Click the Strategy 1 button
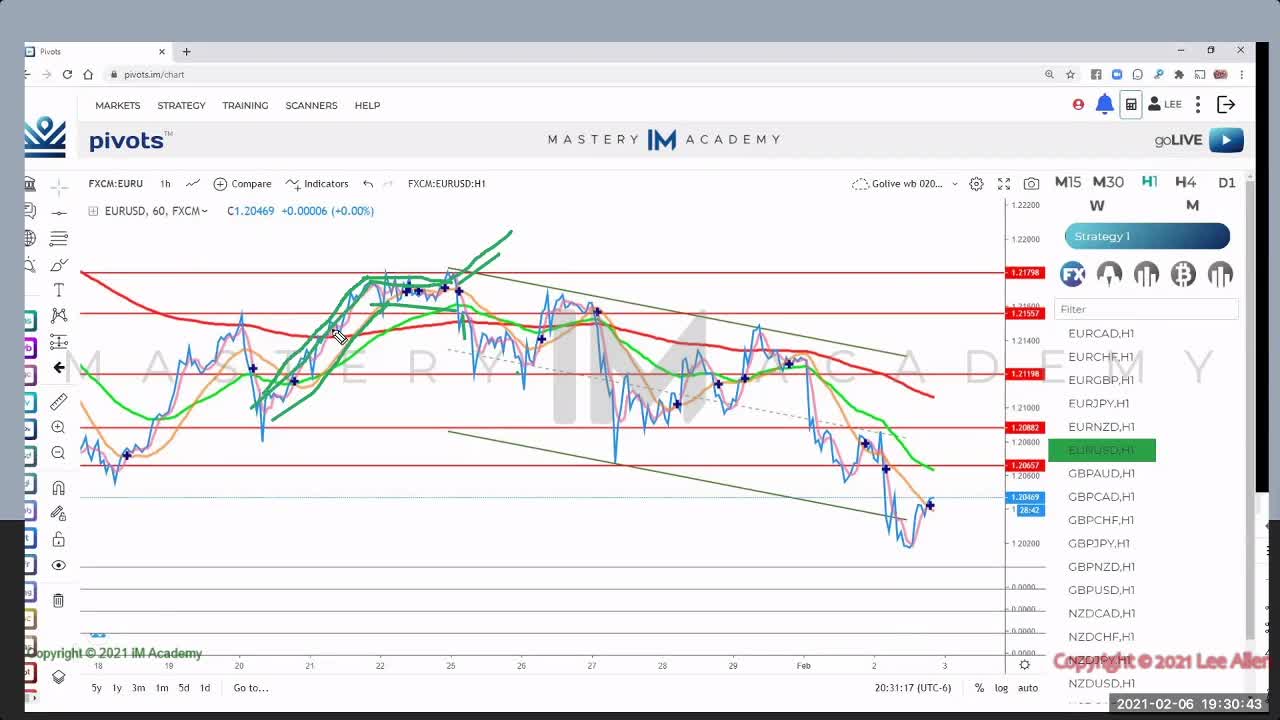Screen dimensions: 1280x720 [x=1147, y=236]
